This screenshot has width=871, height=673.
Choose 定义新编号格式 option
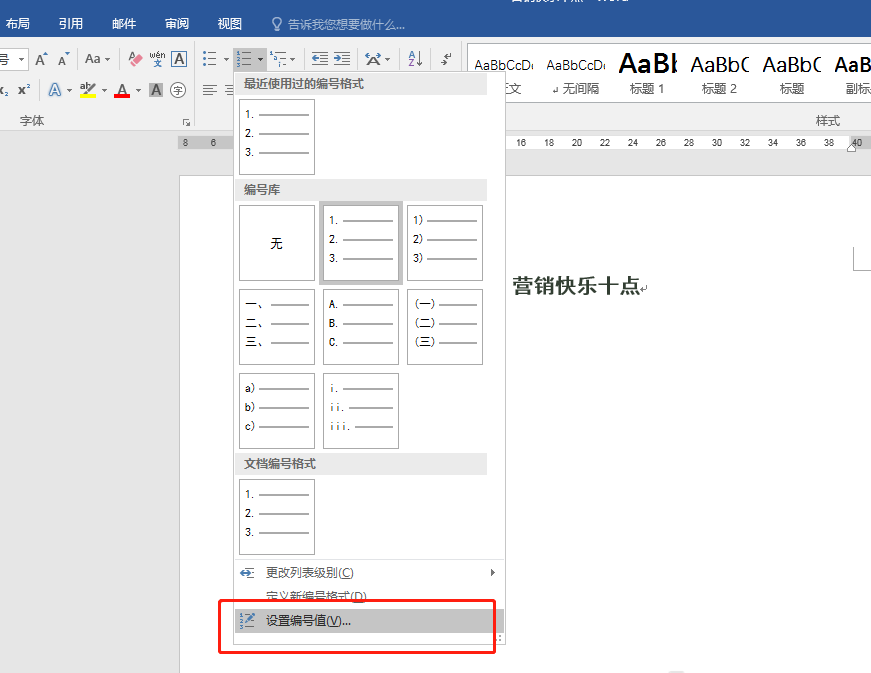pos(316,596)
